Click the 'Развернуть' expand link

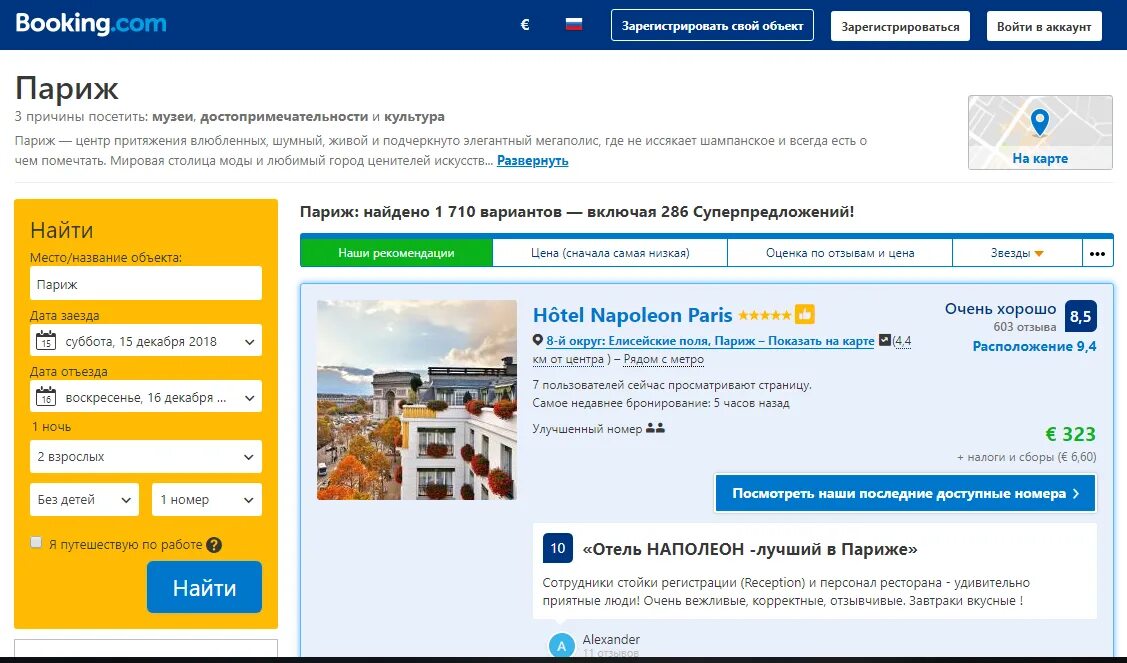[x=533, y=160]
